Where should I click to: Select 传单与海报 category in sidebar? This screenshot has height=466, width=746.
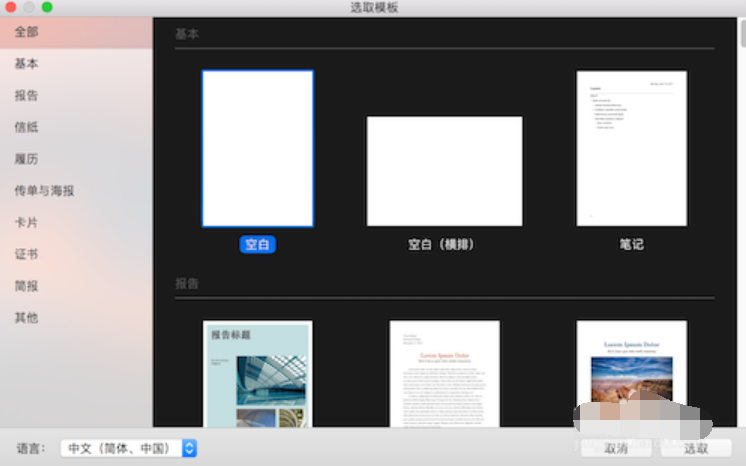click(44, 191)
